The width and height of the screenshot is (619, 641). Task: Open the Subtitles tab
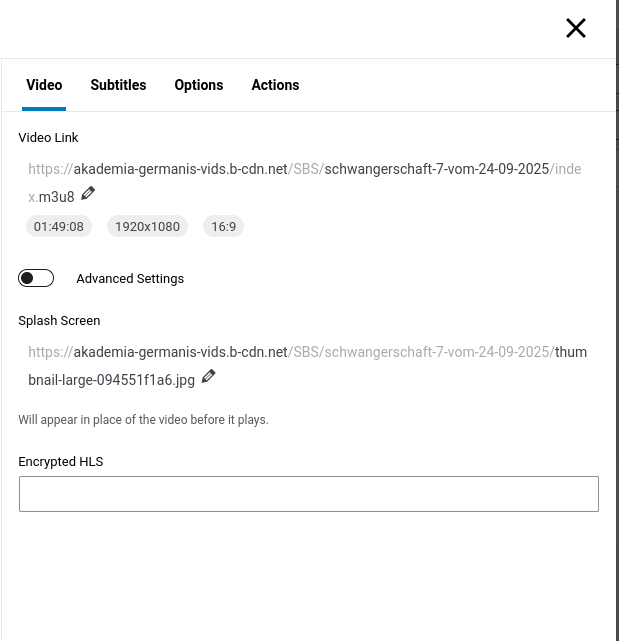click(x=118, y=85)
